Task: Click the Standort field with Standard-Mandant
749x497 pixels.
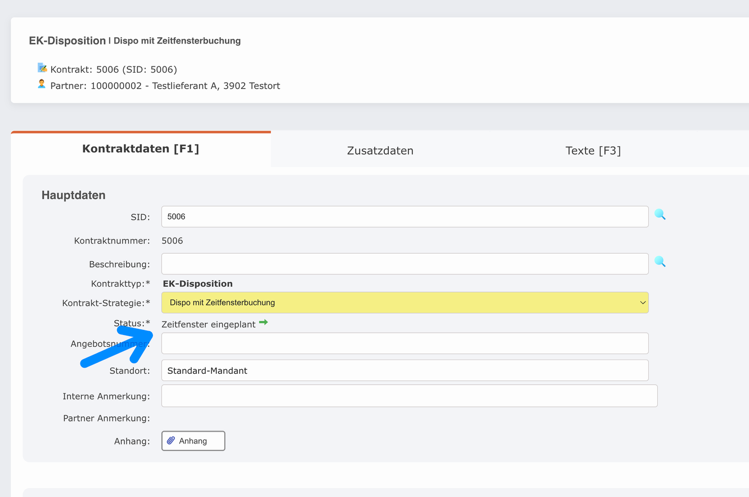Action: (404, 371)
